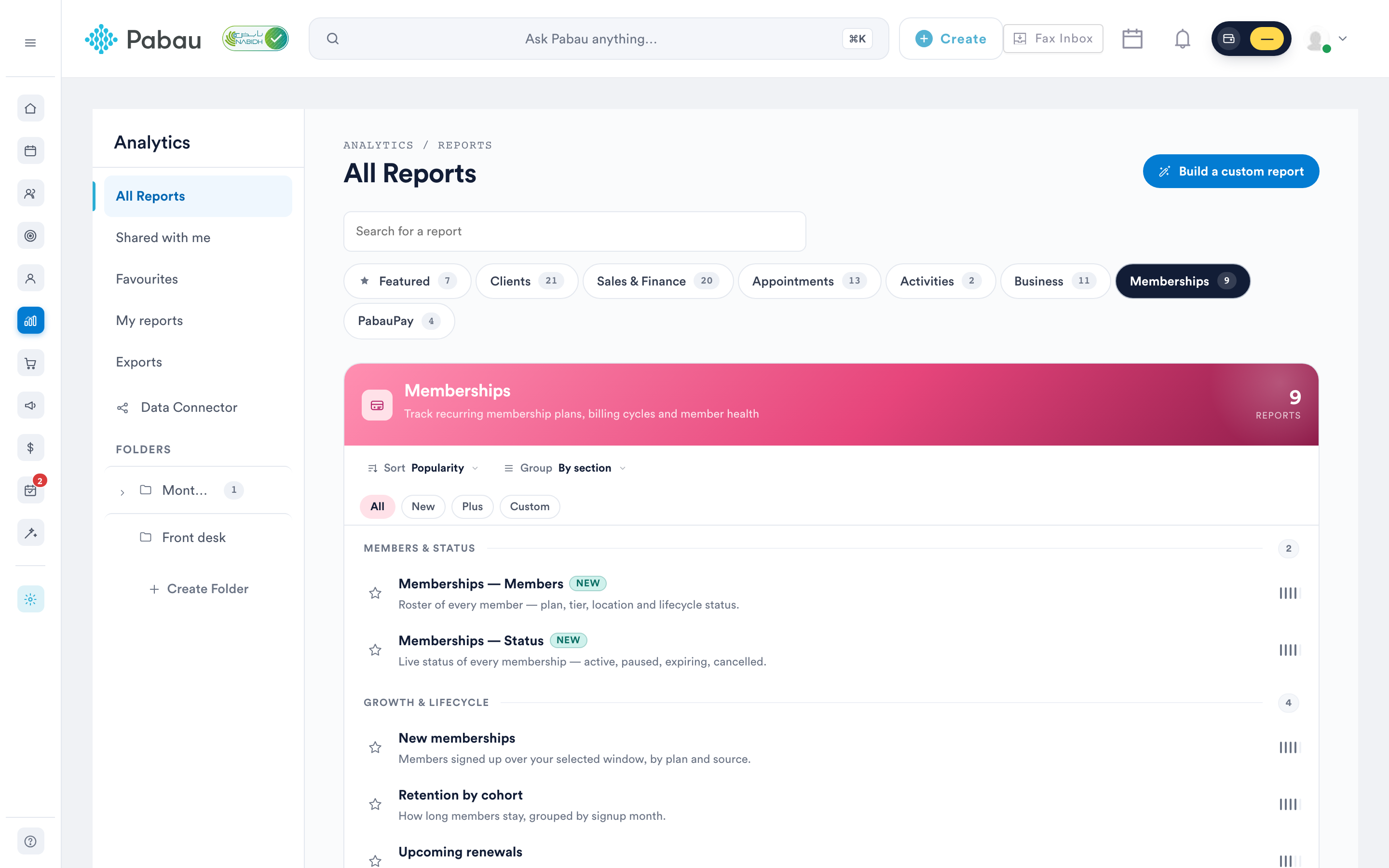
Task: Star the Upcoming renewals report
Action: tap(375, 861)
